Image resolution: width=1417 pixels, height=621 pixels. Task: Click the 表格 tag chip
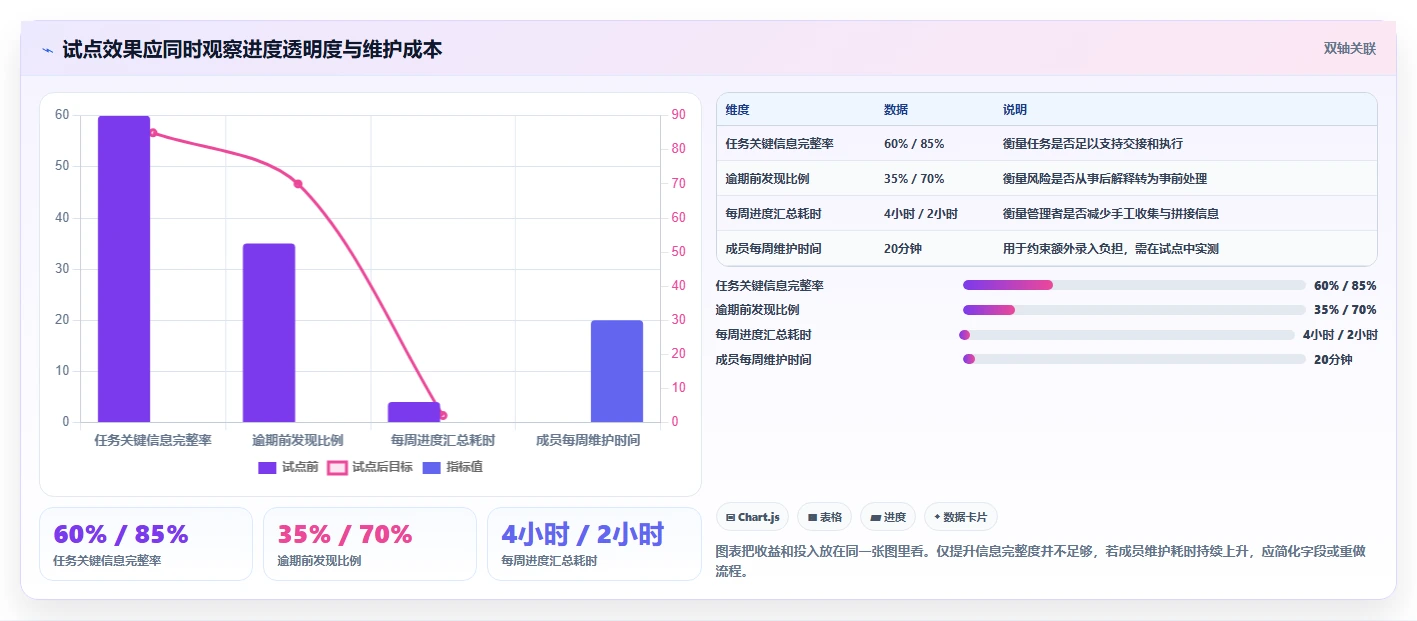pyautogui.click(x=824, y=517)
